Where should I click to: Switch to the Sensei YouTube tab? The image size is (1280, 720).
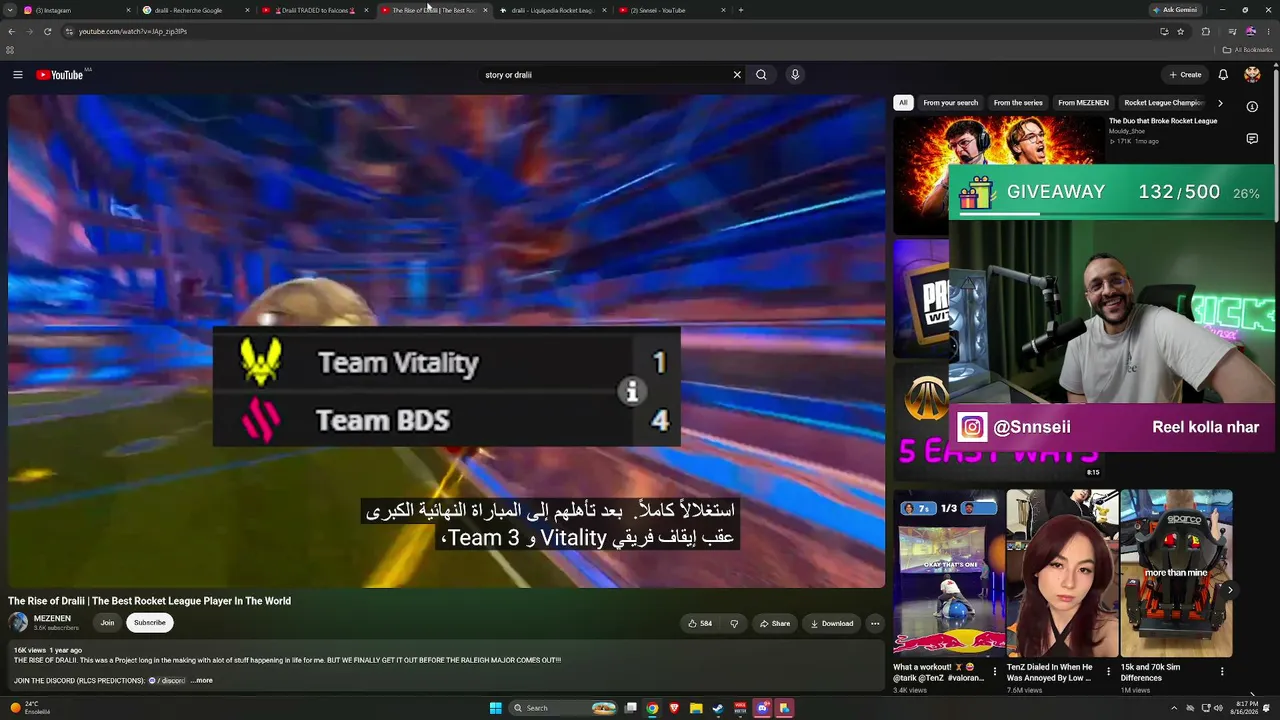coord(672,10)
